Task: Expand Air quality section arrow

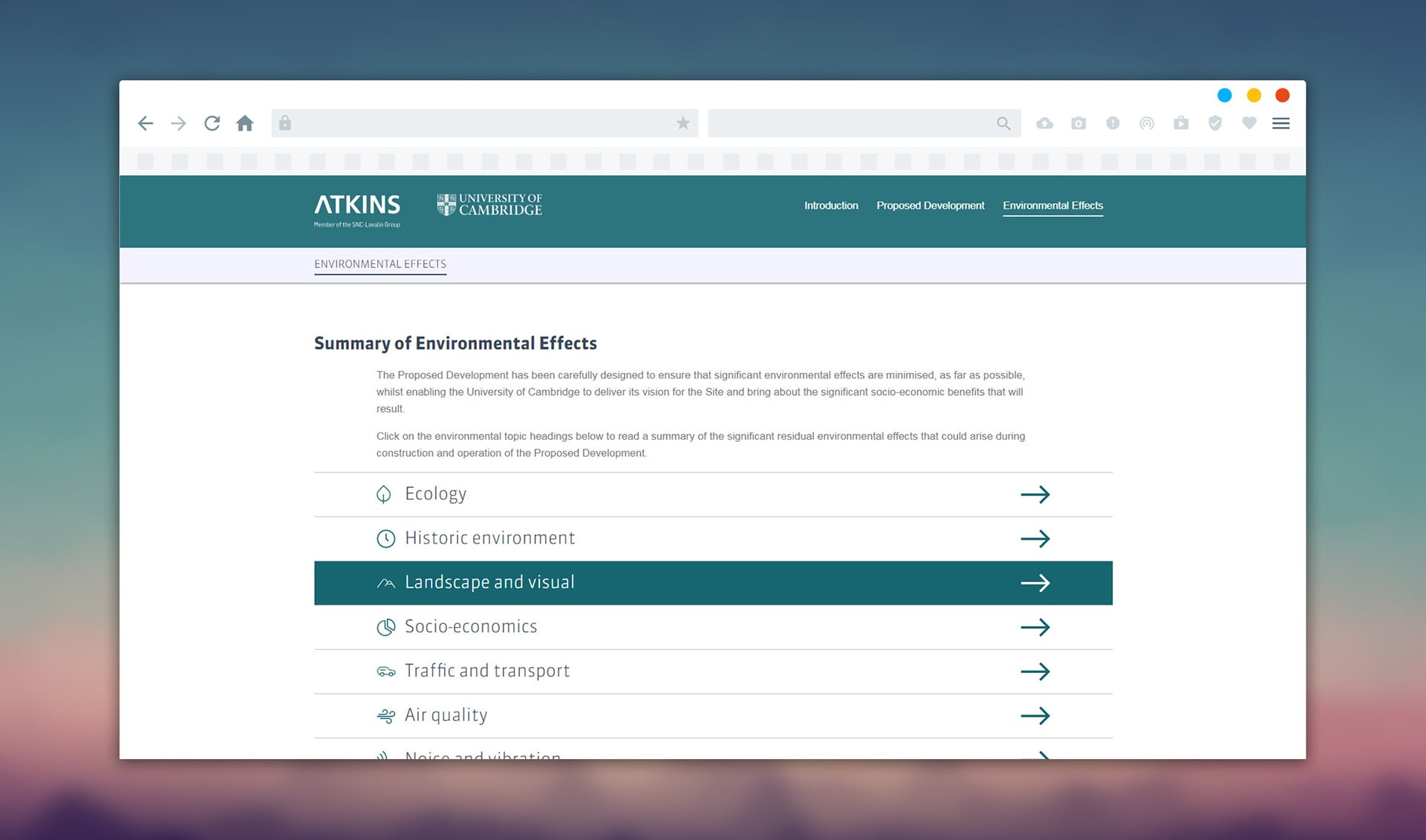Action: tap(1035, 716)
